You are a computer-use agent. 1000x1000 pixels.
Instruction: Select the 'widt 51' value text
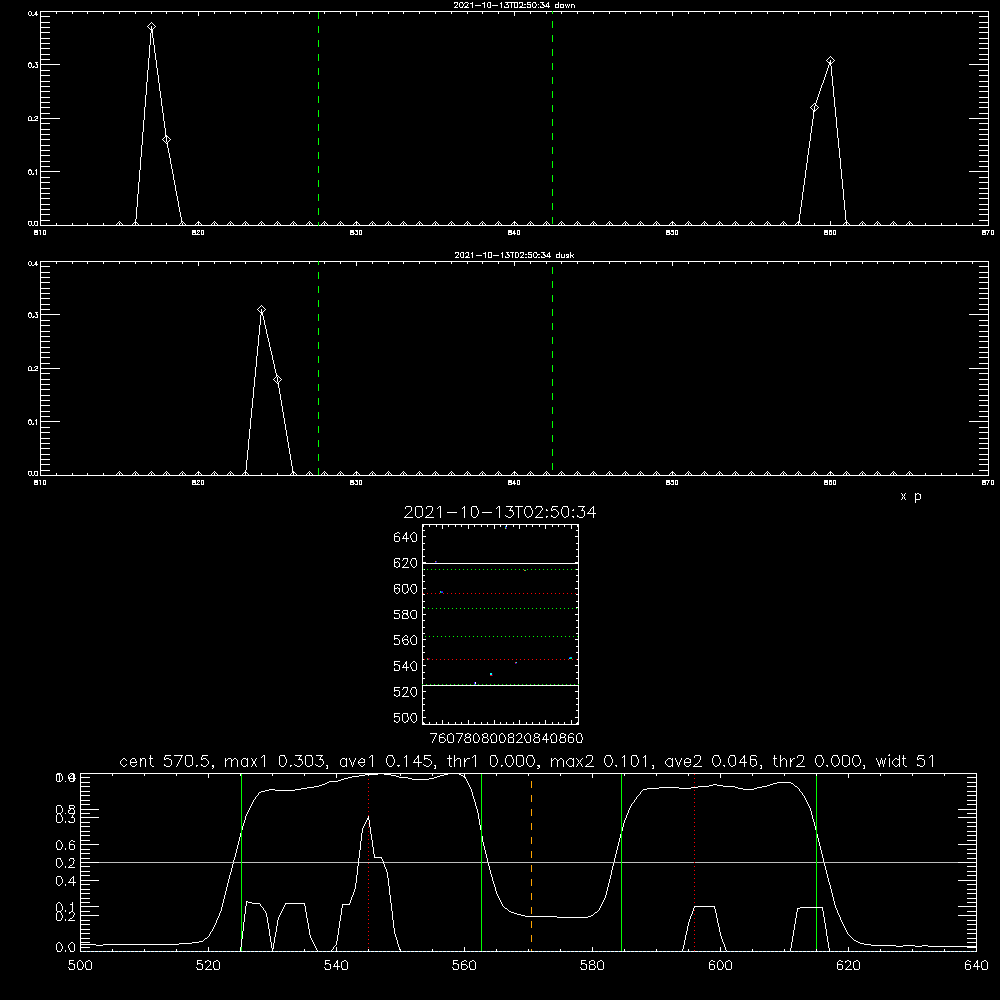906,761
